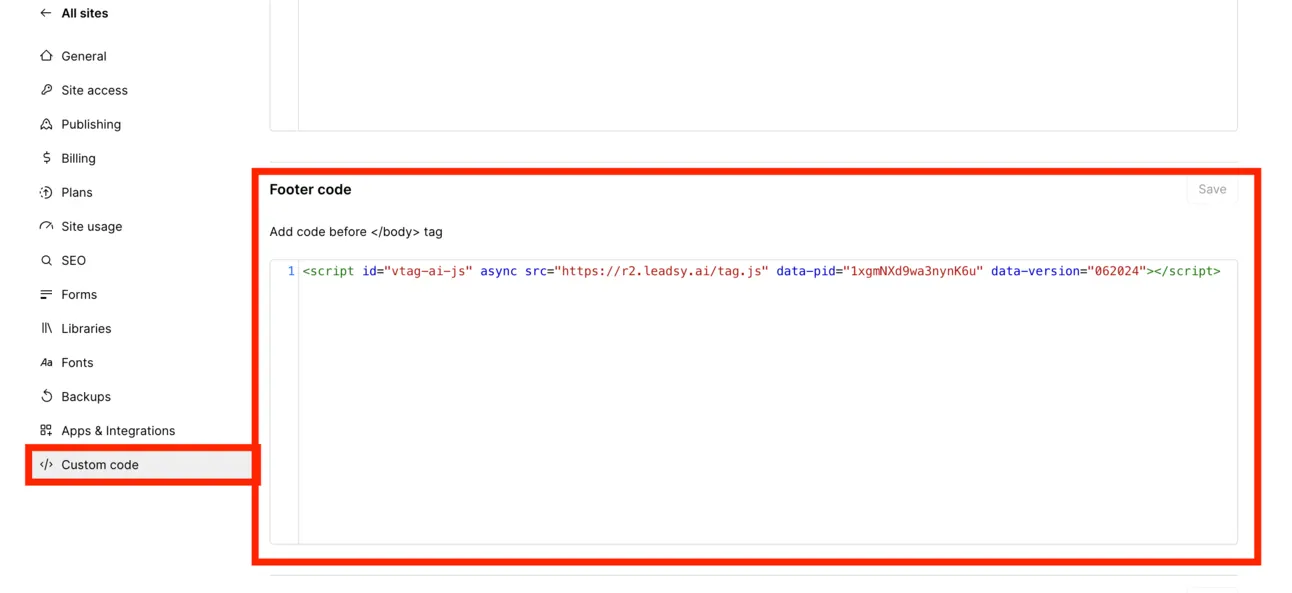Save the Footer code
The height and width of the screenshot is (593, 1292).
click(1212, 189)
